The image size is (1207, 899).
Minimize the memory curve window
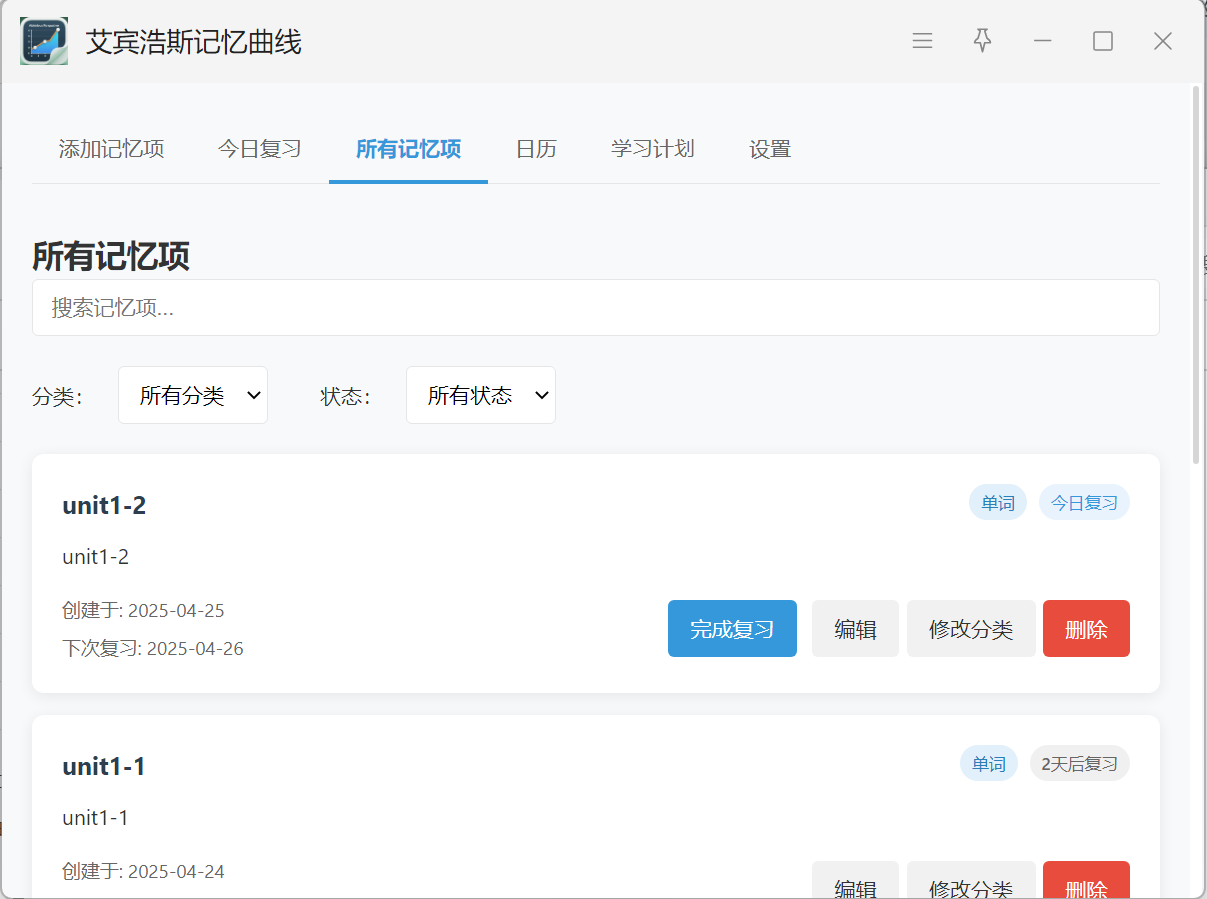click(1043, 41)
